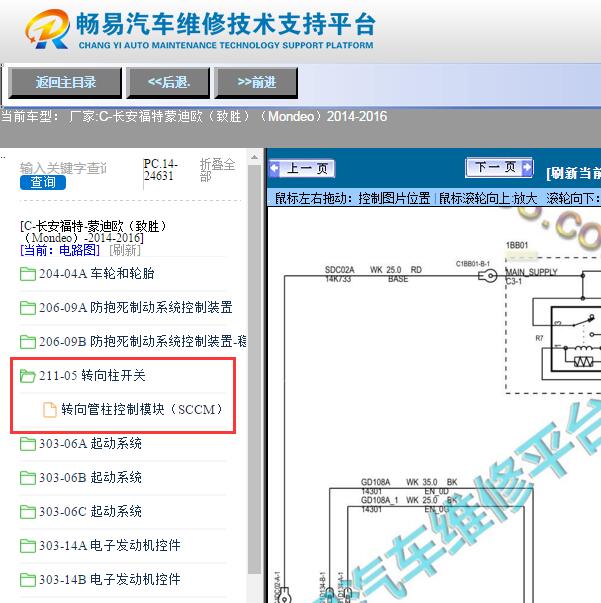Screen dimensions: 601x603
Task: Click [刷新] link next to 电路图
Action: pyautogui.click(x=125, y=250)
